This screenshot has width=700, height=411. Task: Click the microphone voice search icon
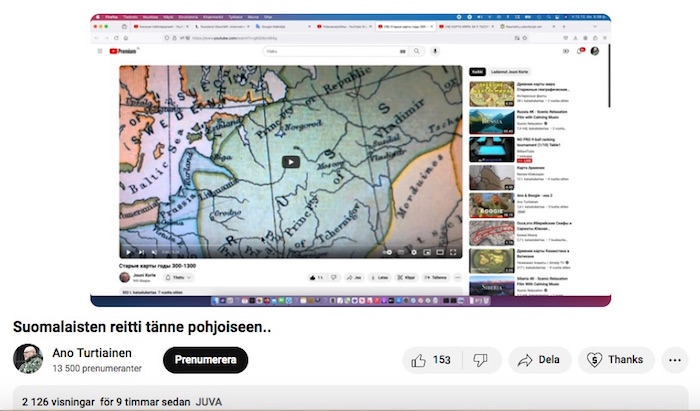point(435,51)
